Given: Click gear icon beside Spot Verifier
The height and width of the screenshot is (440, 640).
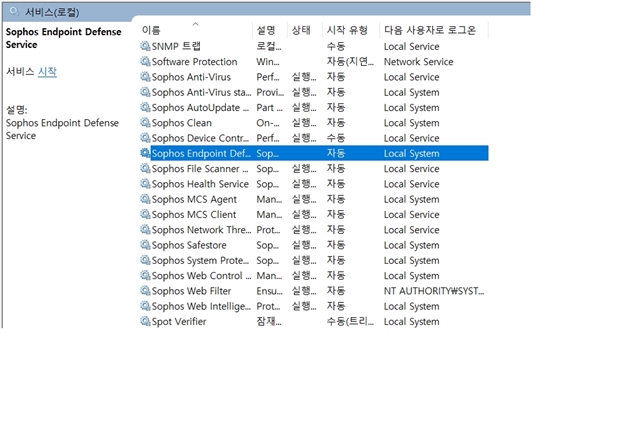Looking at the screenshot, I should pos(145,321).
